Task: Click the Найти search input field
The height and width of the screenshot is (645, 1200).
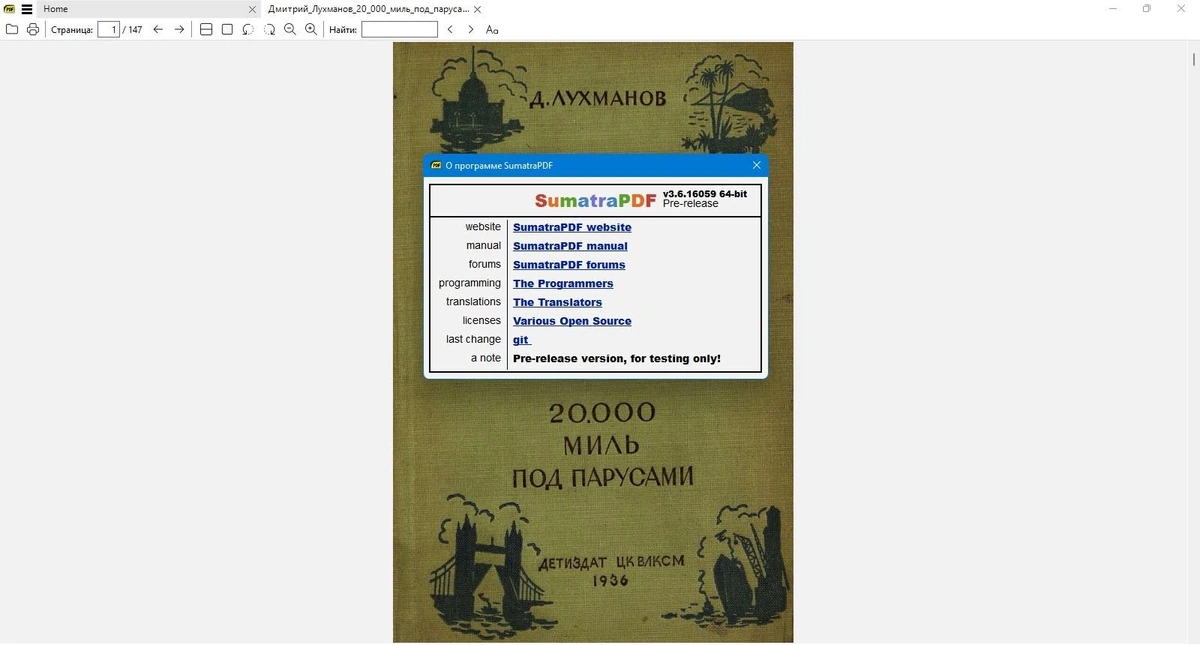Action: pos(399,29)
